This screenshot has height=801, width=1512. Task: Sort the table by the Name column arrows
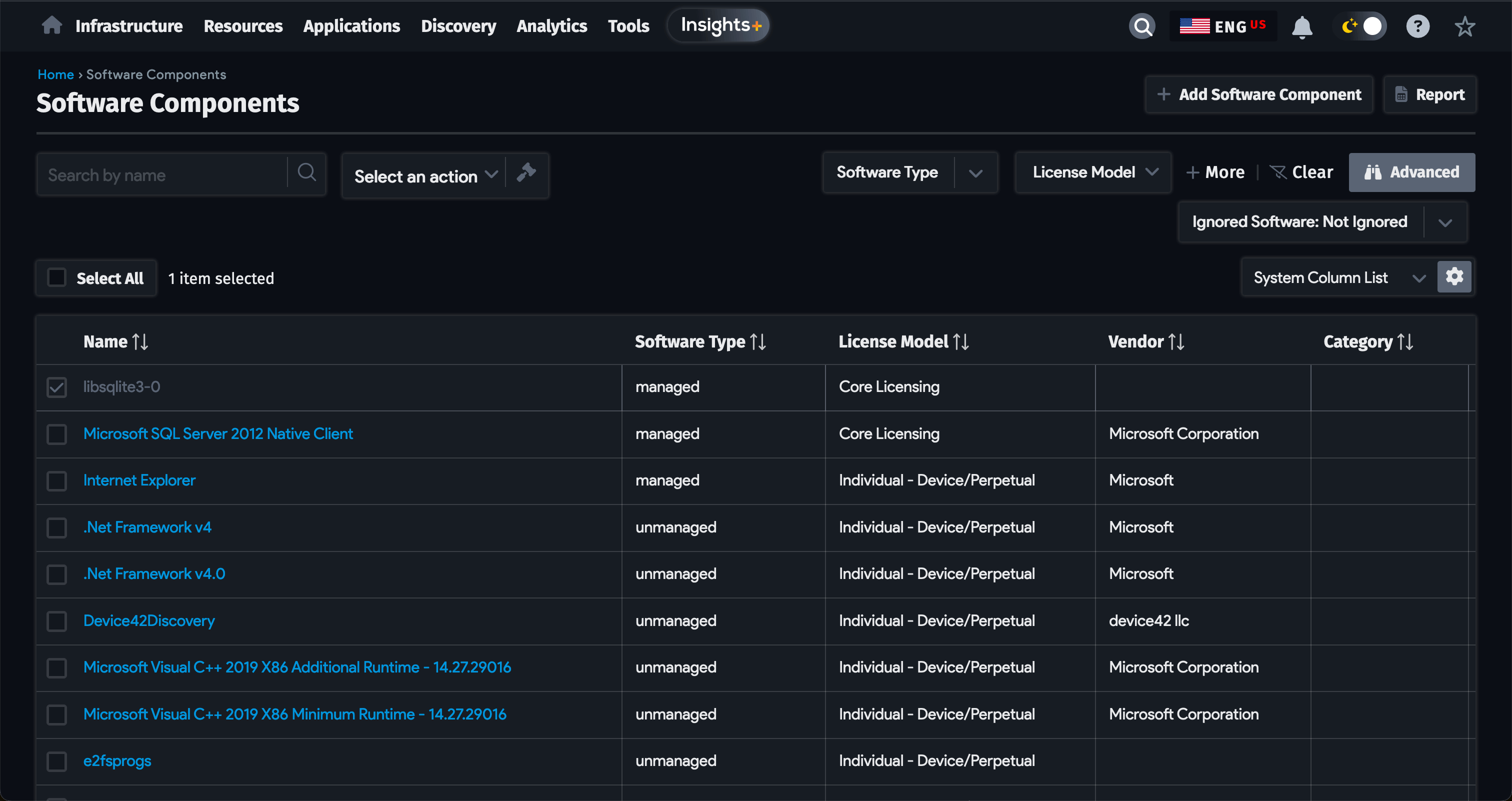140,341
